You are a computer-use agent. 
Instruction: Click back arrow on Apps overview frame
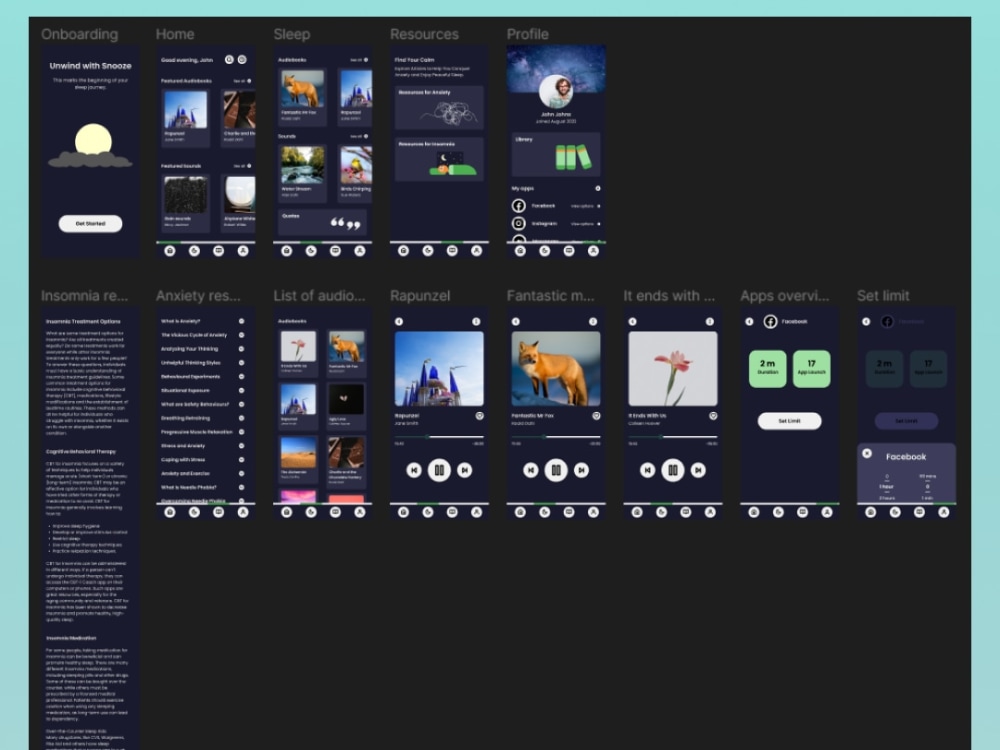(749, 321)
